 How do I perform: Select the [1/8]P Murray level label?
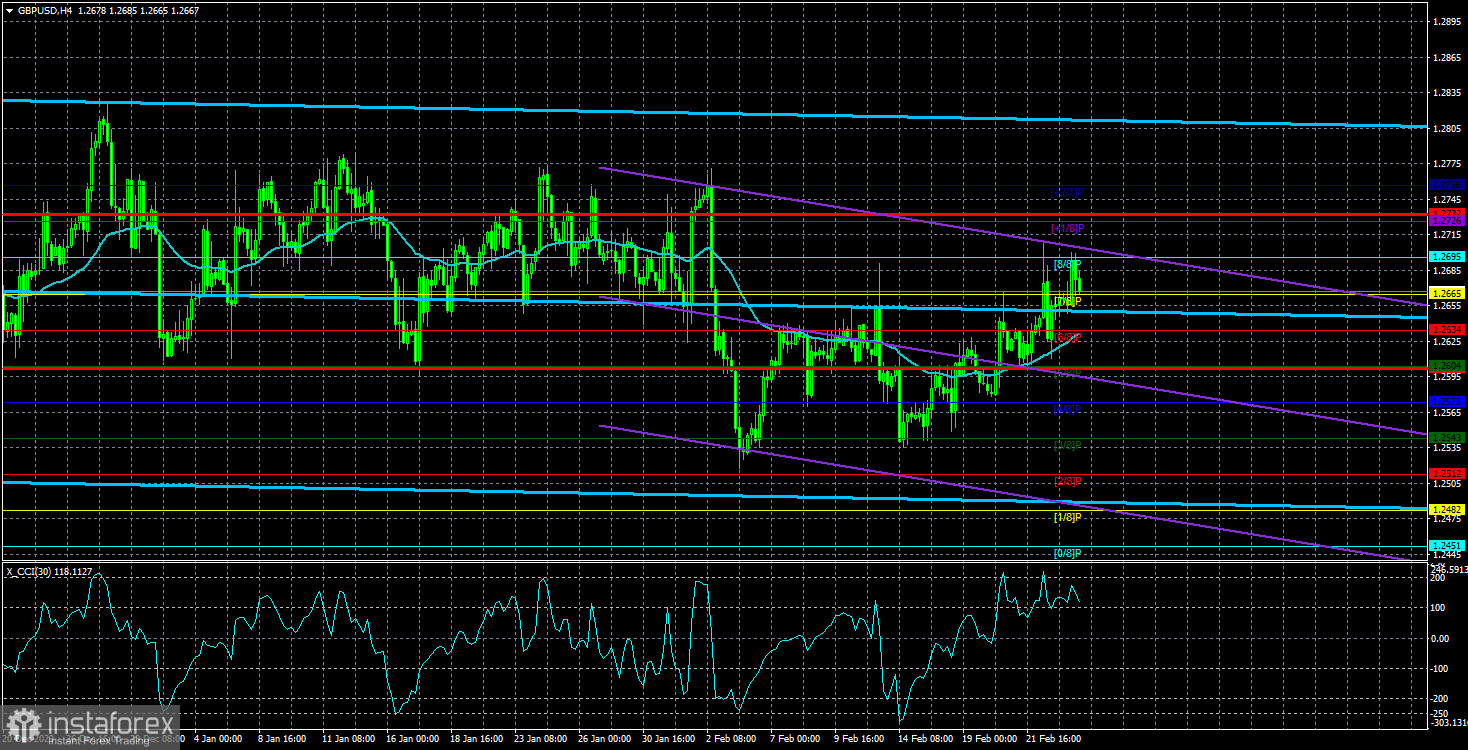1067,517
